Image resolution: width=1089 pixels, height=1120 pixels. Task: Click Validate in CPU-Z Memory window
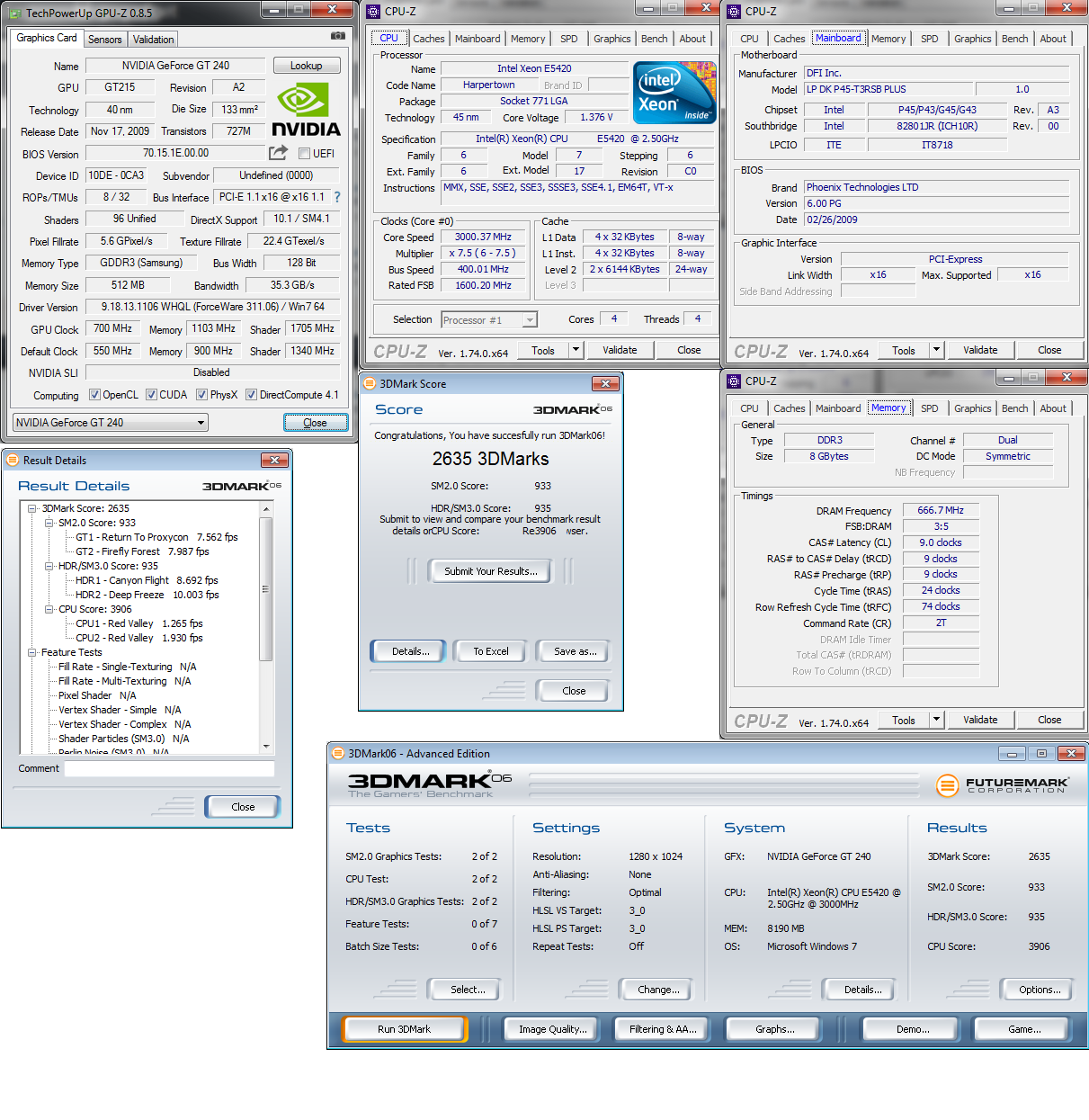click(980, 720)
